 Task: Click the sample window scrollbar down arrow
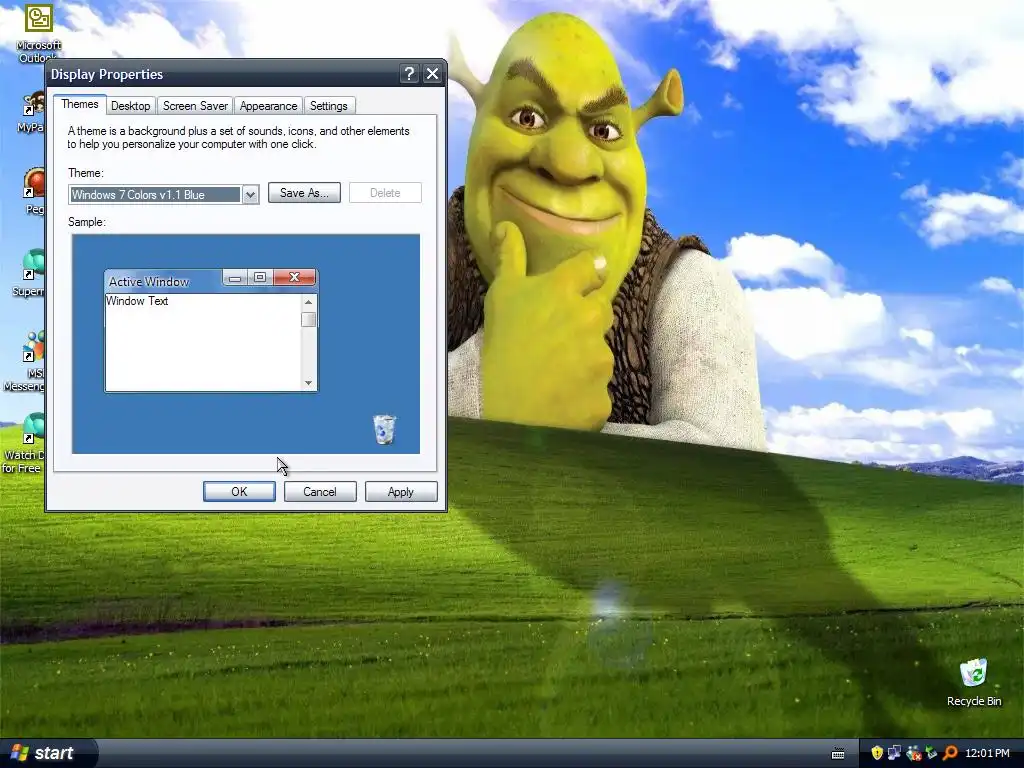(308, 383)
